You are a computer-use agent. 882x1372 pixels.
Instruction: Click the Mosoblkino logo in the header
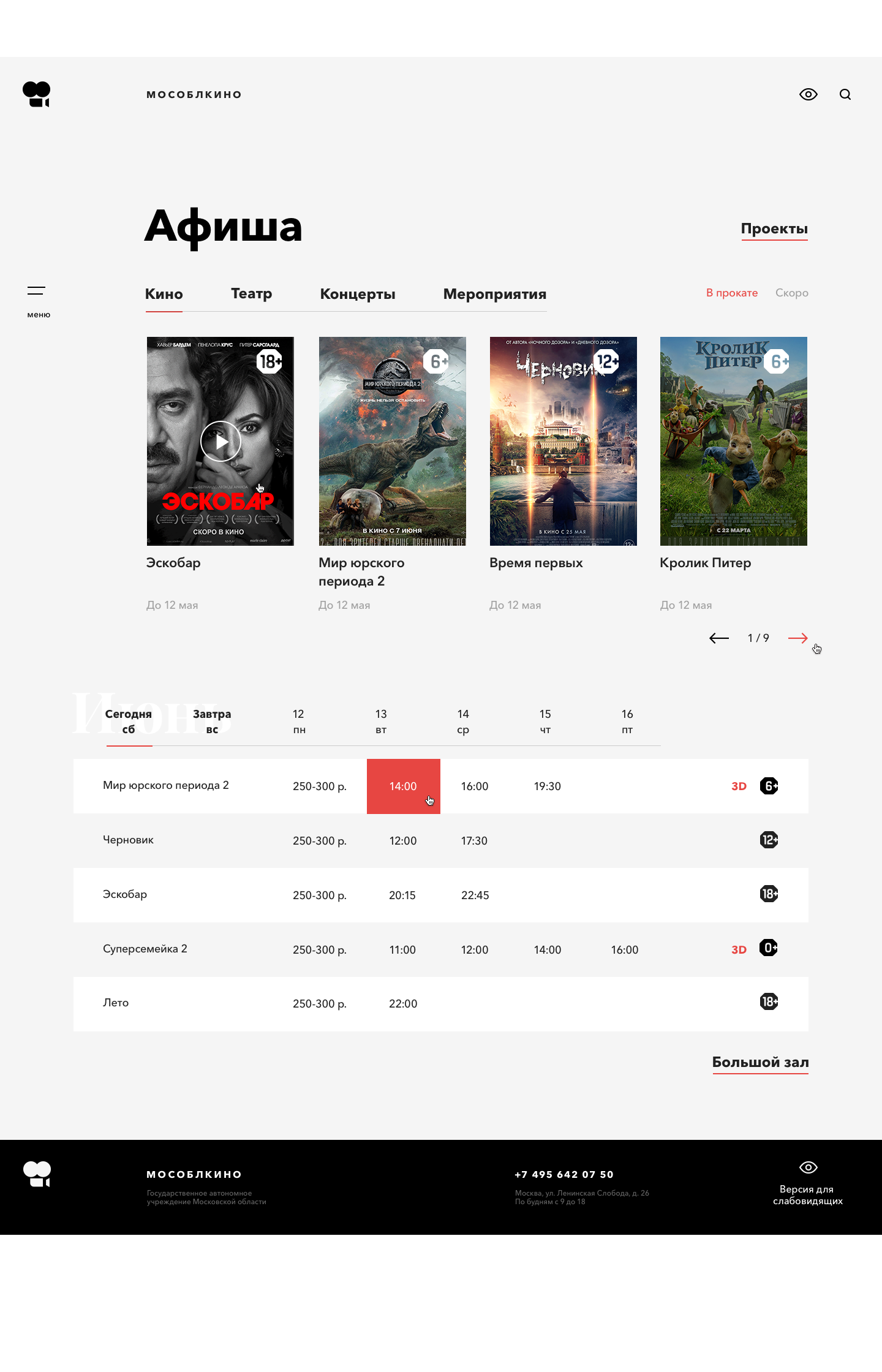tap(37, 94)
